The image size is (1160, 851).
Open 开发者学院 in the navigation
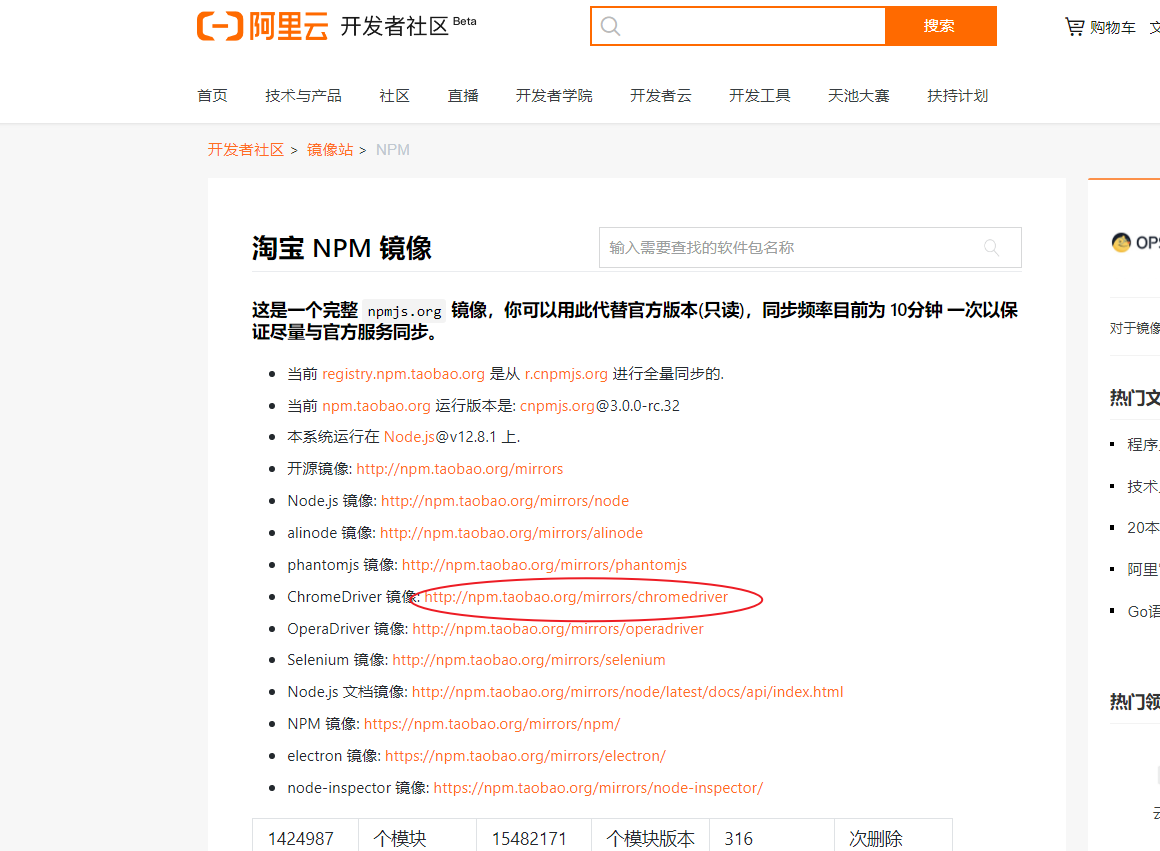click(554, 95)
